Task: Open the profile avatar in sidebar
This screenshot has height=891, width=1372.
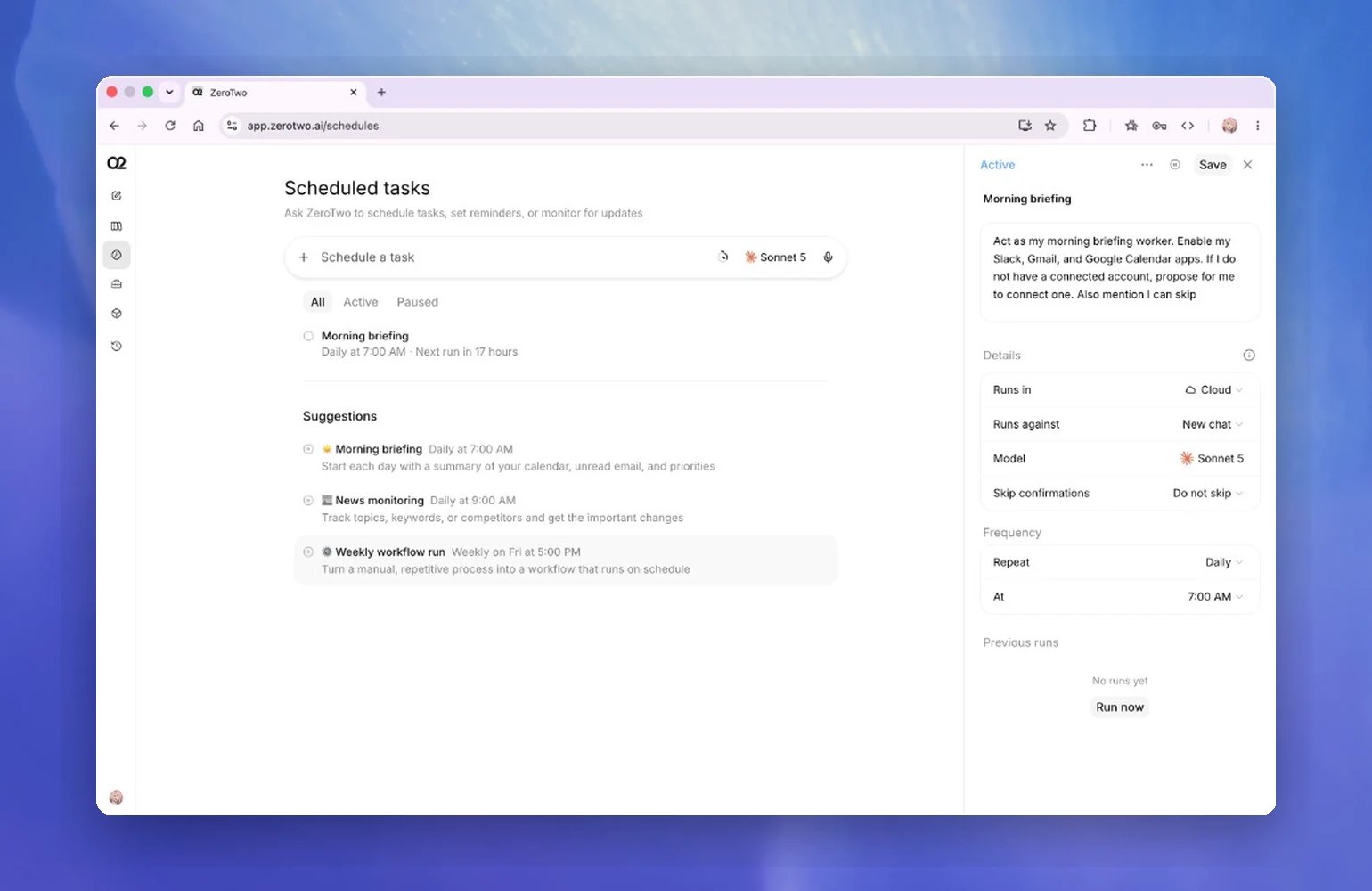Action: pos(116,797)
